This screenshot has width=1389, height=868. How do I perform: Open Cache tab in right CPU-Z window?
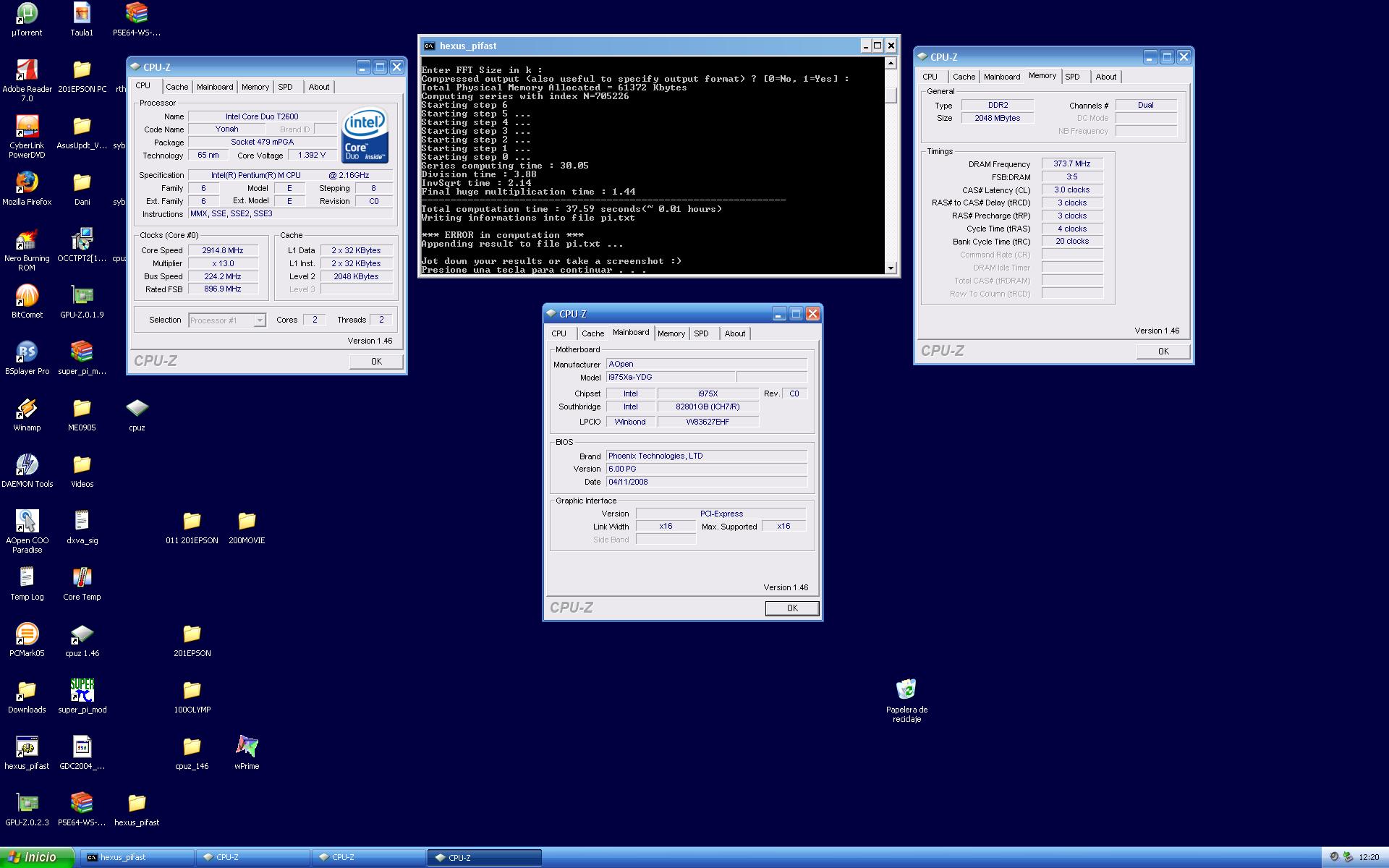964,77
